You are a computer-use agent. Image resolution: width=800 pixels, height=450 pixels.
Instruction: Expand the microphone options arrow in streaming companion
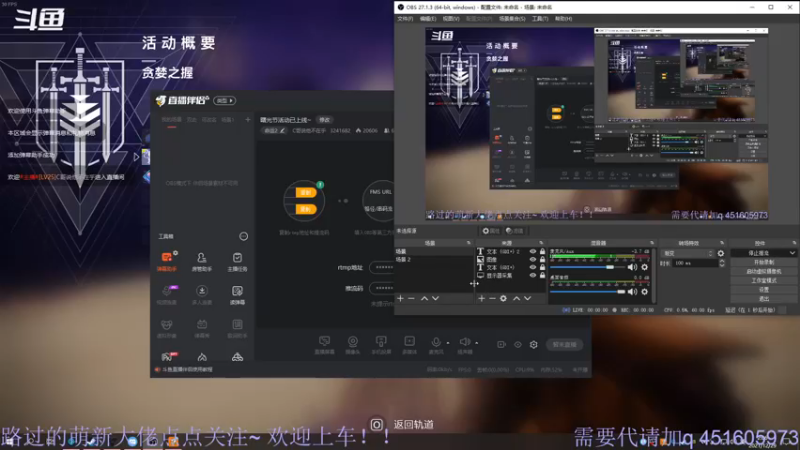pos(448,343)
